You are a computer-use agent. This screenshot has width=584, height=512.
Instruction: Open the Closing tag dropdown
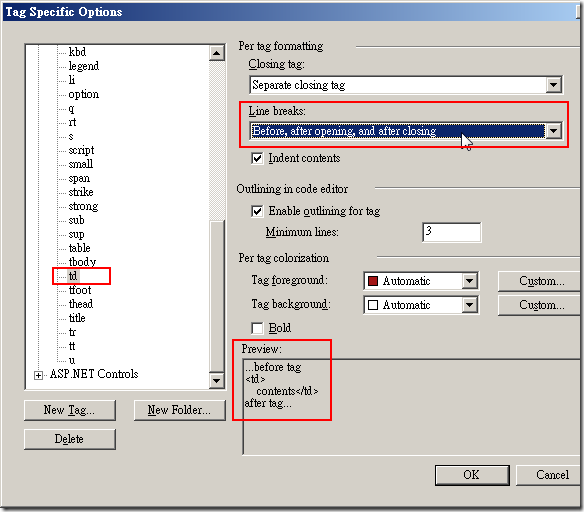(x=553, y=85)
